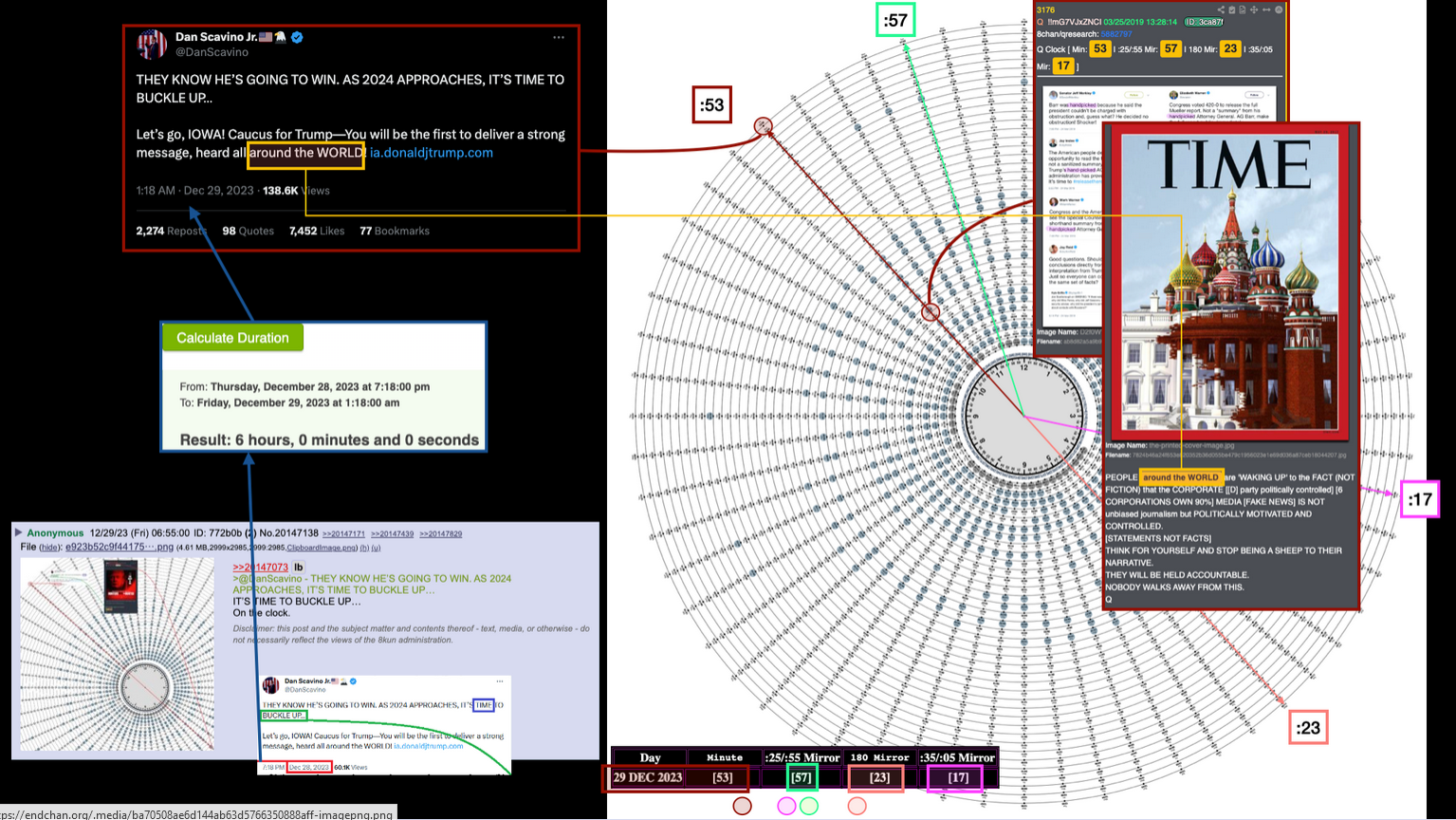
Task: Click the Elizabeth Warren tweet Follow button in post 3176
Action: (x=1254, y=95)
